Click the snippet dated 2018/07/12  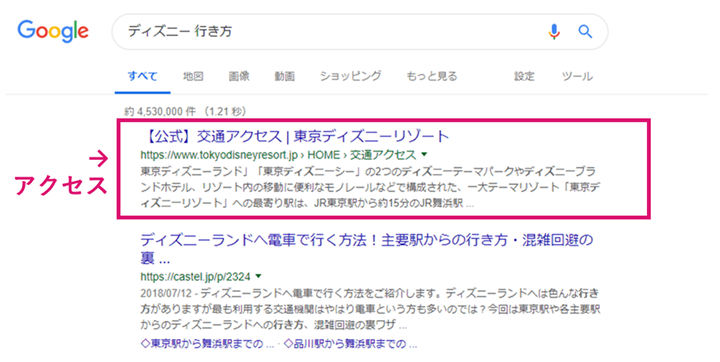pos(370,309)
